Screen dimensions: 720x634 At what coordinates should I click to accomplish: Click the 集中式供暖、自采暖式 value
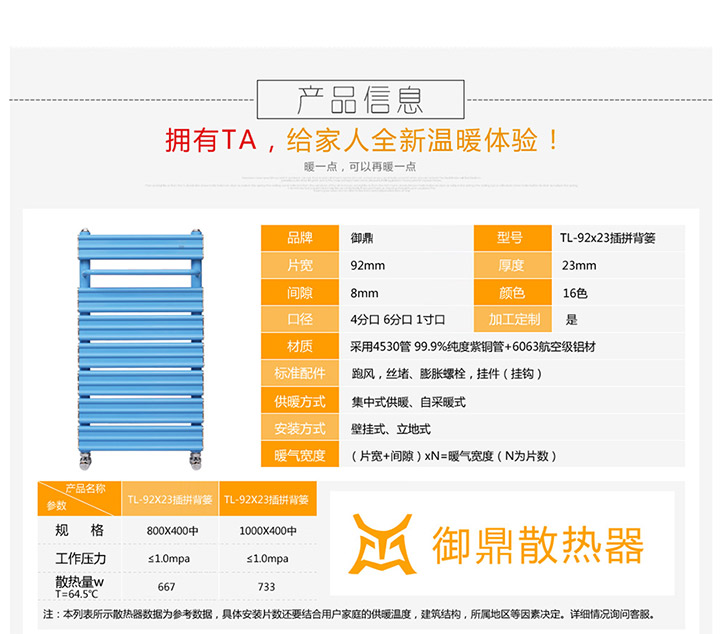point(408,402)
